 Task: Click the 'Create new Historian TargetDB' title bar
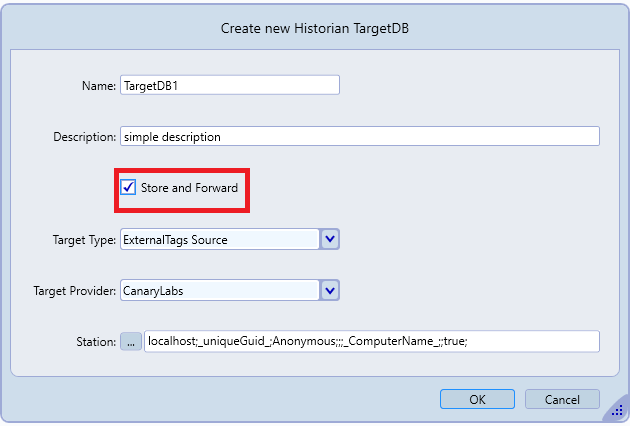[x=315, y=28]
